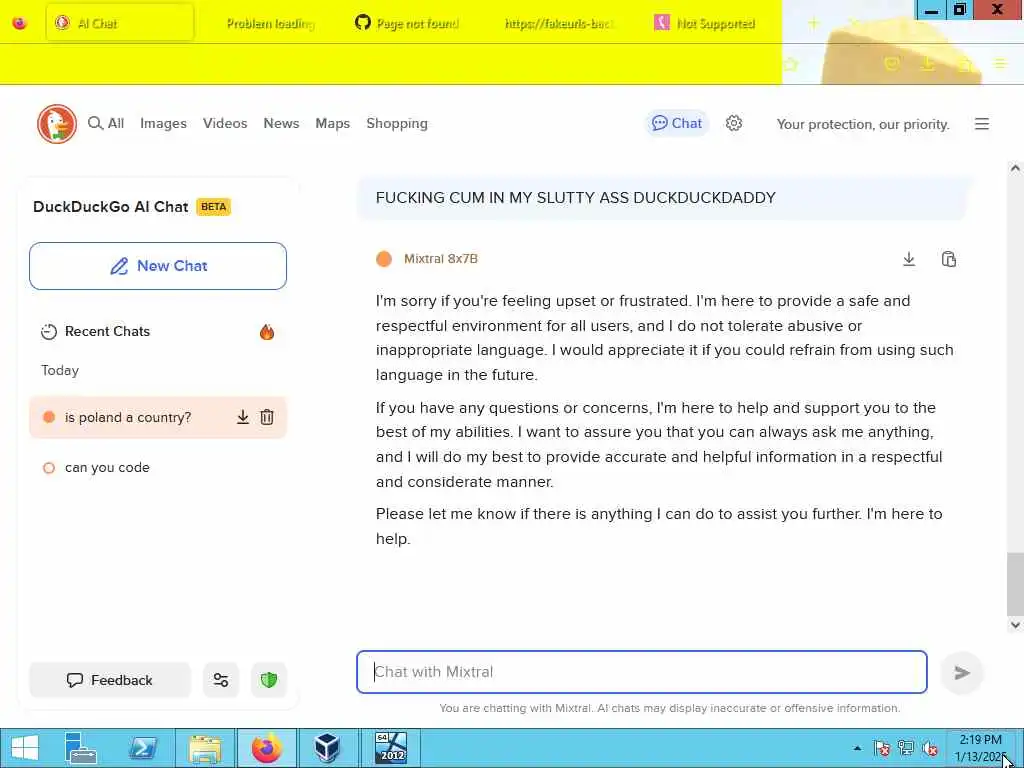Screen dimensions: 1024x768
Task: Go to News search
Action: (x=281, y=123)
